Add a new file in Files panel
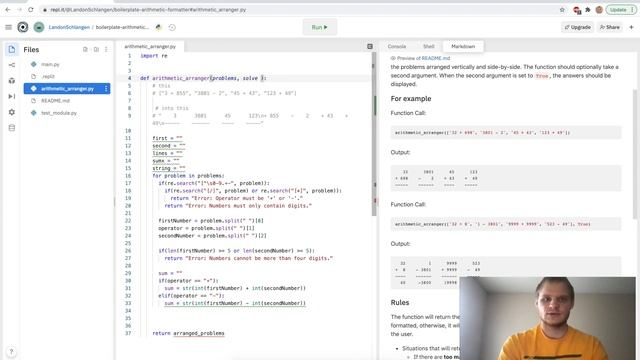This screenshot has width=640, height=360. (x=85, y=49)
